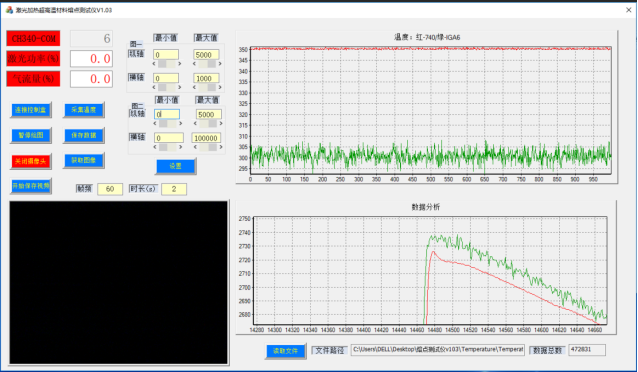638x372 pixels.
Task: Focus the duration field showing 2
Action: tap(174, 189)
